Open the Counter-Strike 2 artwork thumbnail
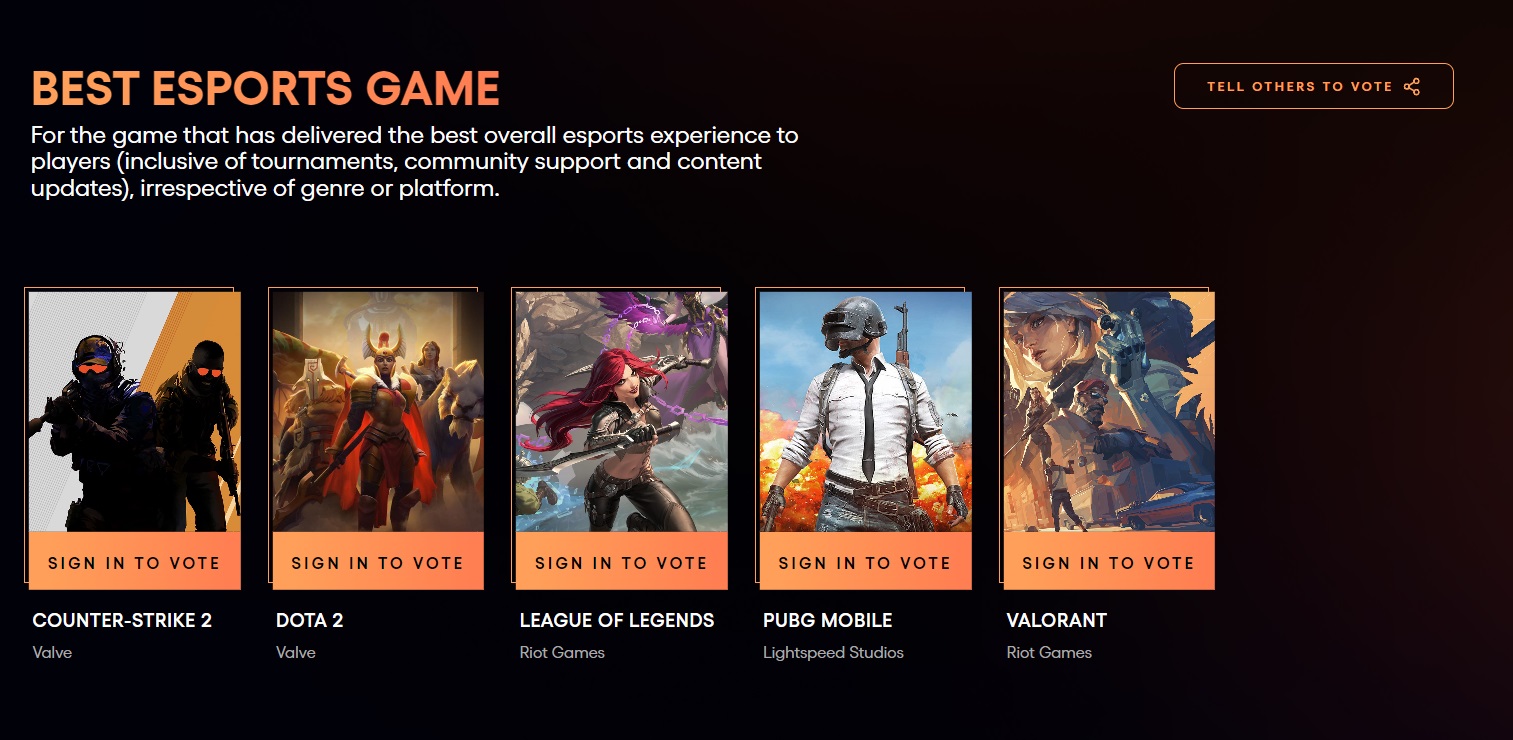The width and height of the screenshot is (1513, 740). (x=135, y=411)
